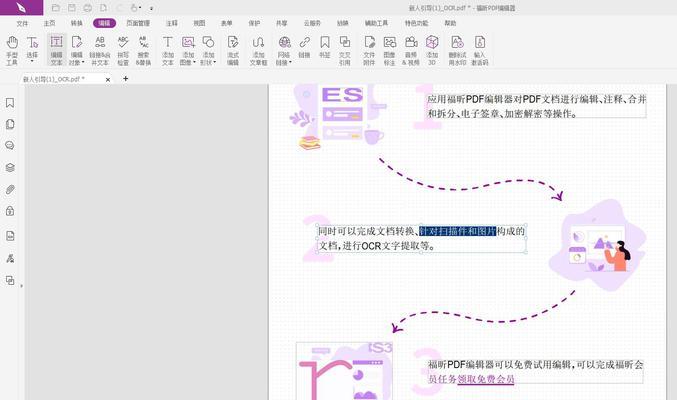Switch to Comment (注释) ribbon tab
Image resolution: width=677 pixels, height=400 pixels.
tap(172, 23)
